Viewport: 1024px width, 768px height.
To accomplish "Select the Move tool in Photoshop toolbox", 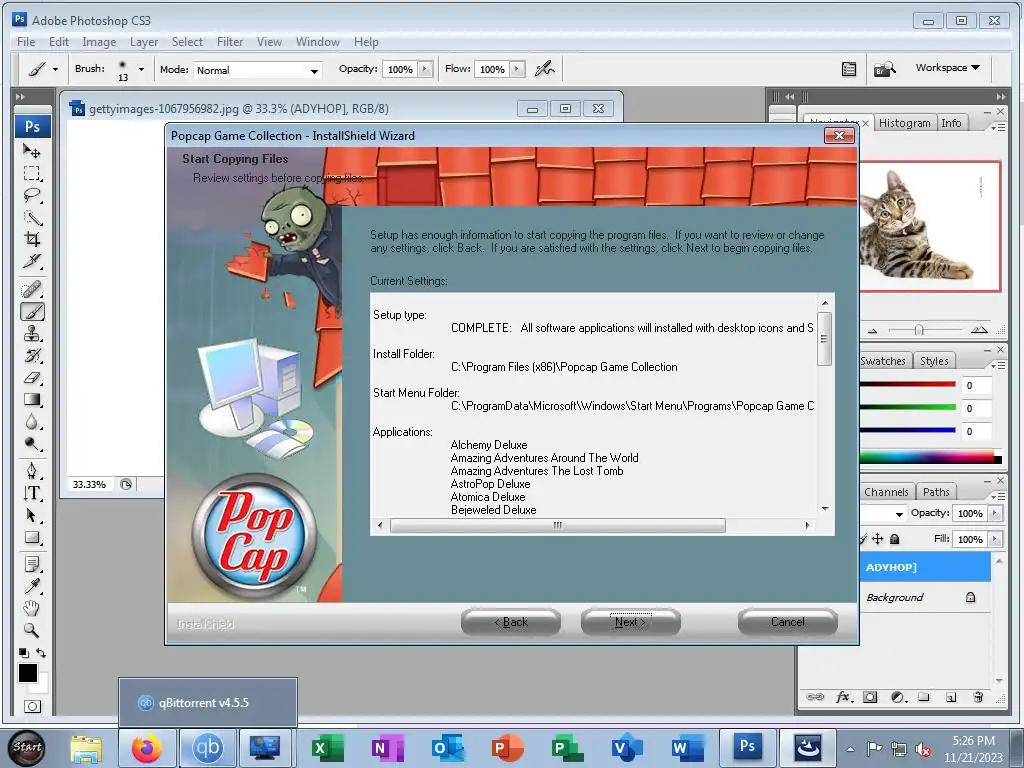I will click(x=31, y=151).
